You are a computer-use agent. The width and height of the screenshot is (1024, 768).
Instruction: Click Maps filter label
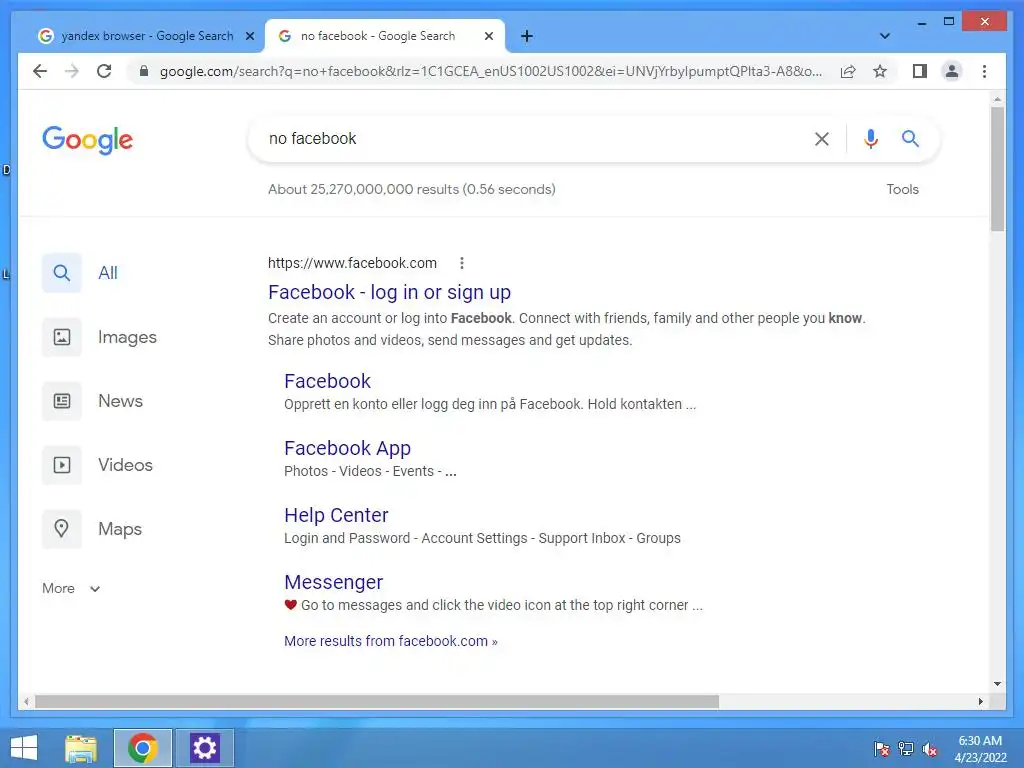[x=120, y=529]
